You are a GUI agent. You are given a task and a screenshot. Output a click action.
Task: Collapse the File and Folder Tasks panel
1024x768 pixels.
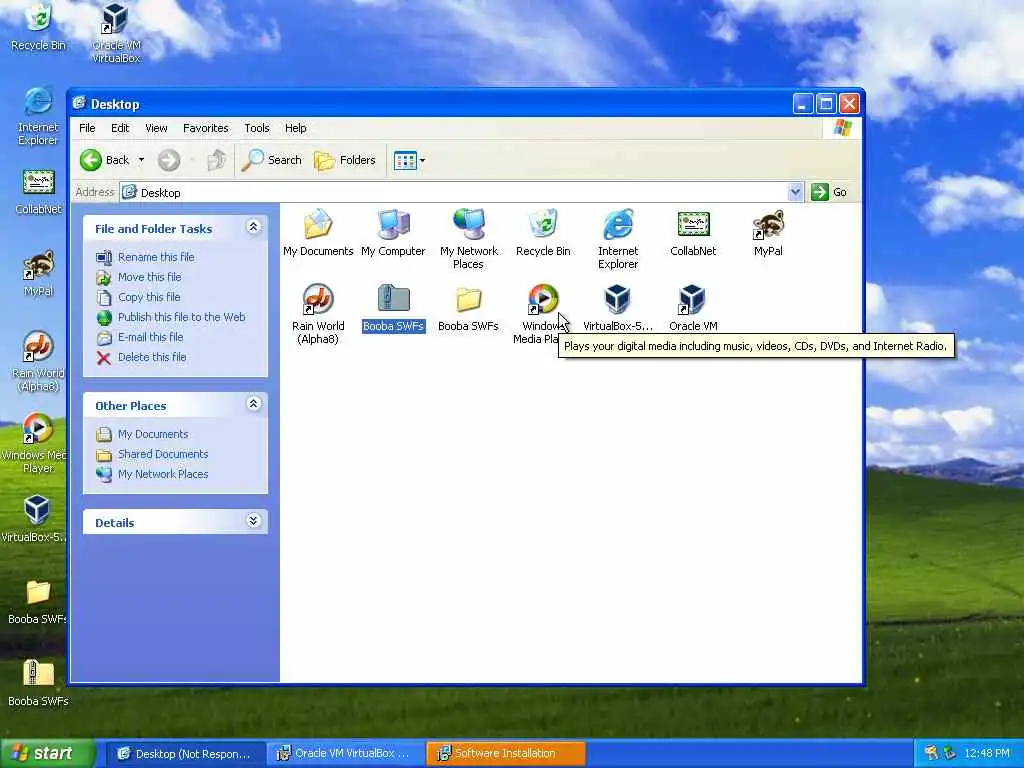253,227
